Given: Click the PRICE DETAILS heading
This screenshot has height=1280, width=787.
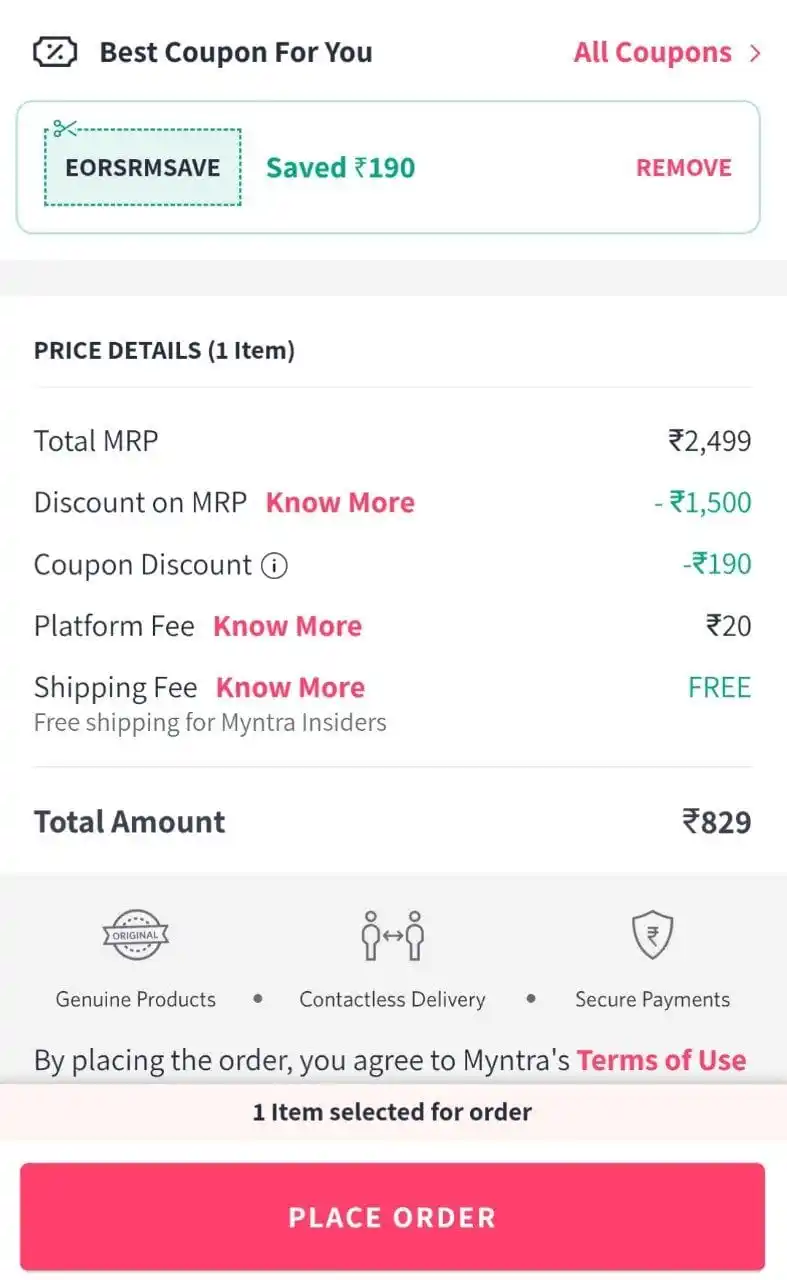Looking at the screenshot, I should 164,350.
